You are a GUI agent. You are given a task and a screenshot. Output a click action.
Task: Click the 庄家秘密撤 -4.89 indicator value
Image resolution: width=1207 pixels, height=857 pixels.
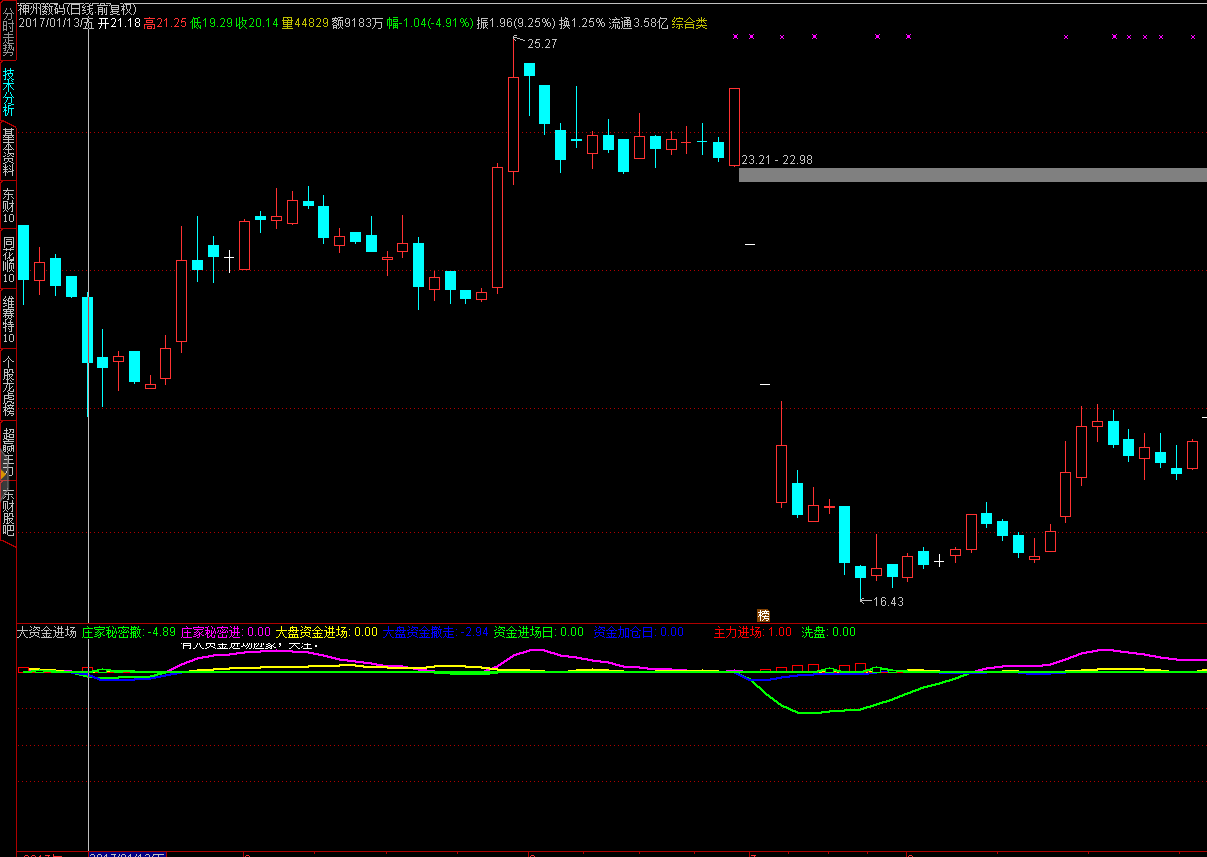point(128,632)
